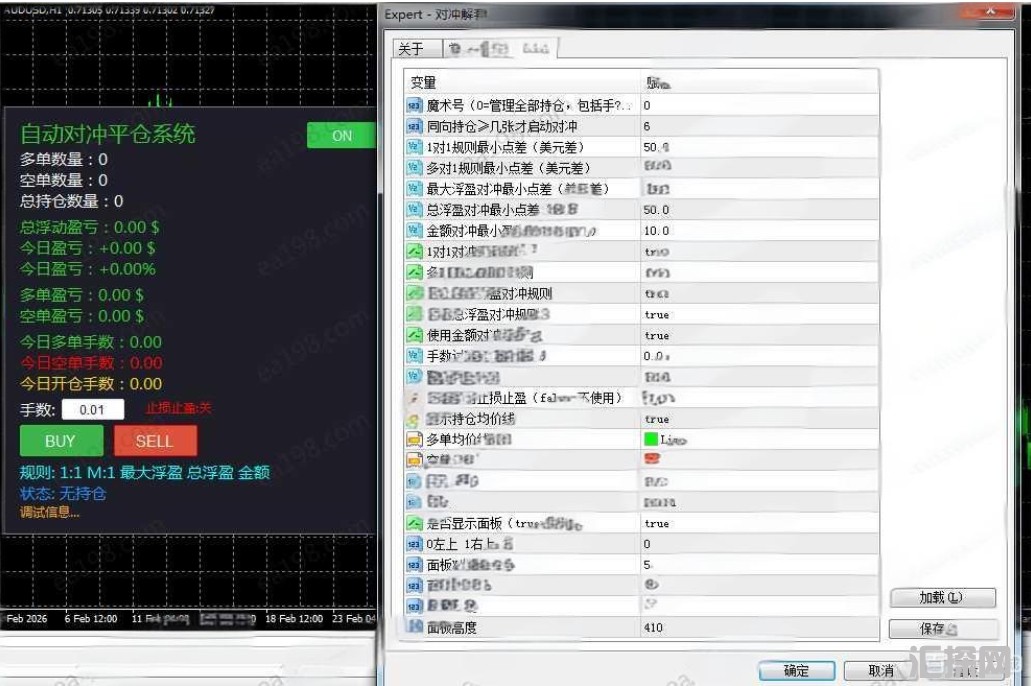Screen dimensions: 1031x686
Task: Click the 确定 button in dialog
Action: 796,671
